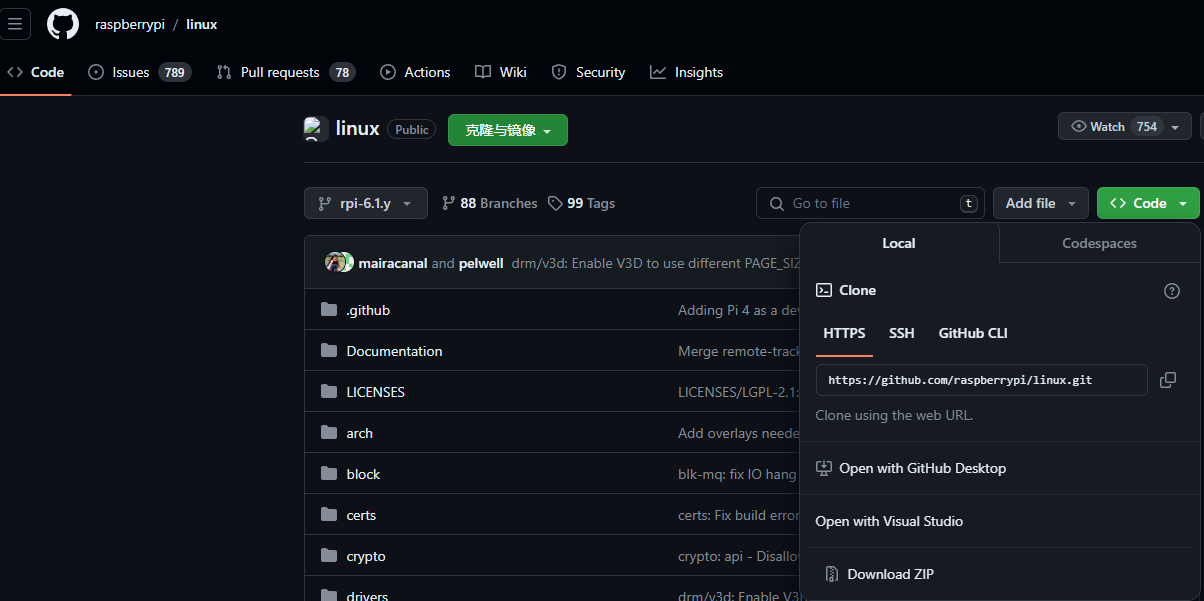The width and height of the screenshot is (1204, 601).
Task: Open the linux repository title link
Action: (x=357, y=129)
